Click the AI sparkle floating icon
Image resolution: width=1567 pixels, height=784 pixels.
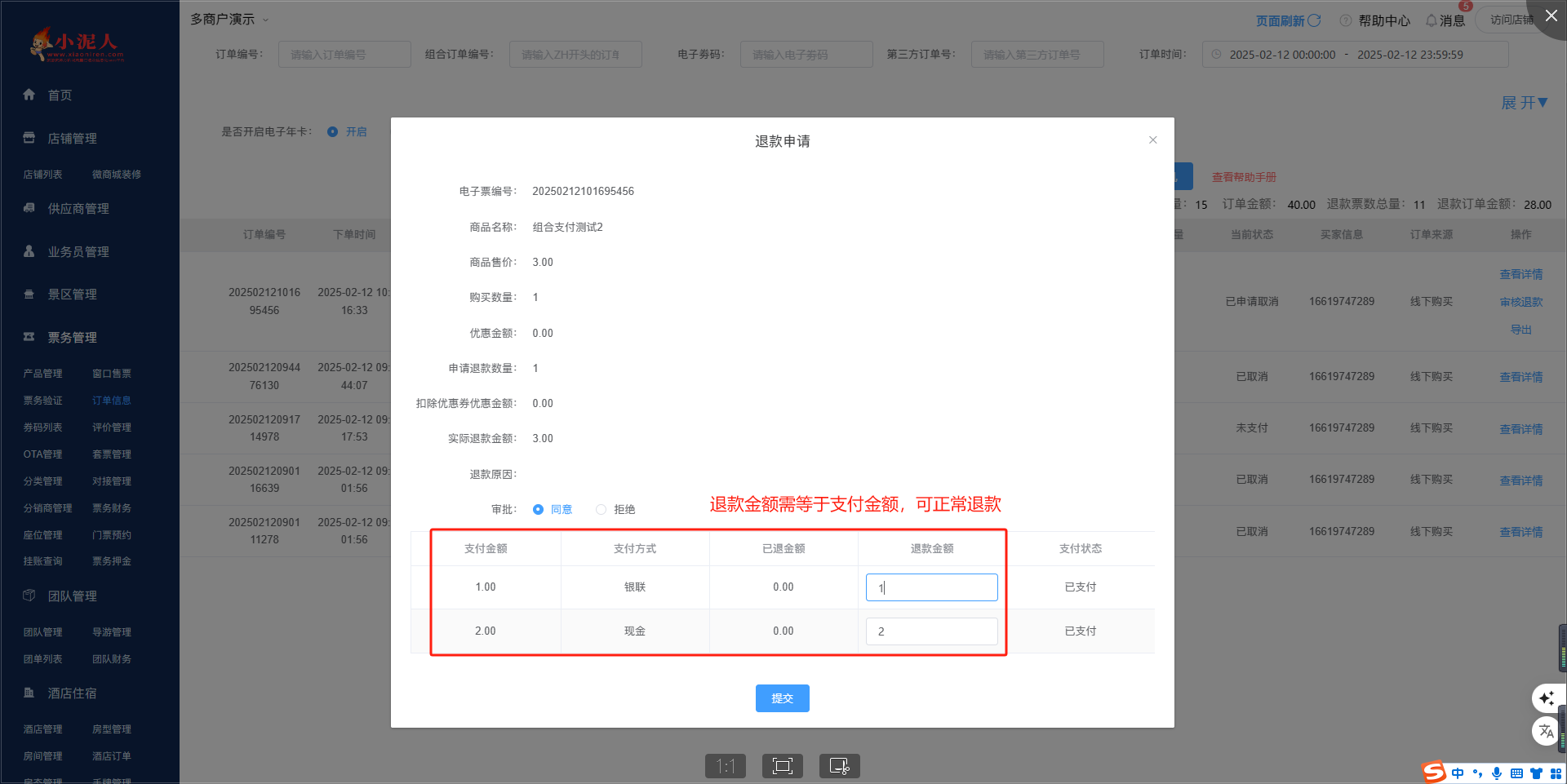click(1546, 698)
